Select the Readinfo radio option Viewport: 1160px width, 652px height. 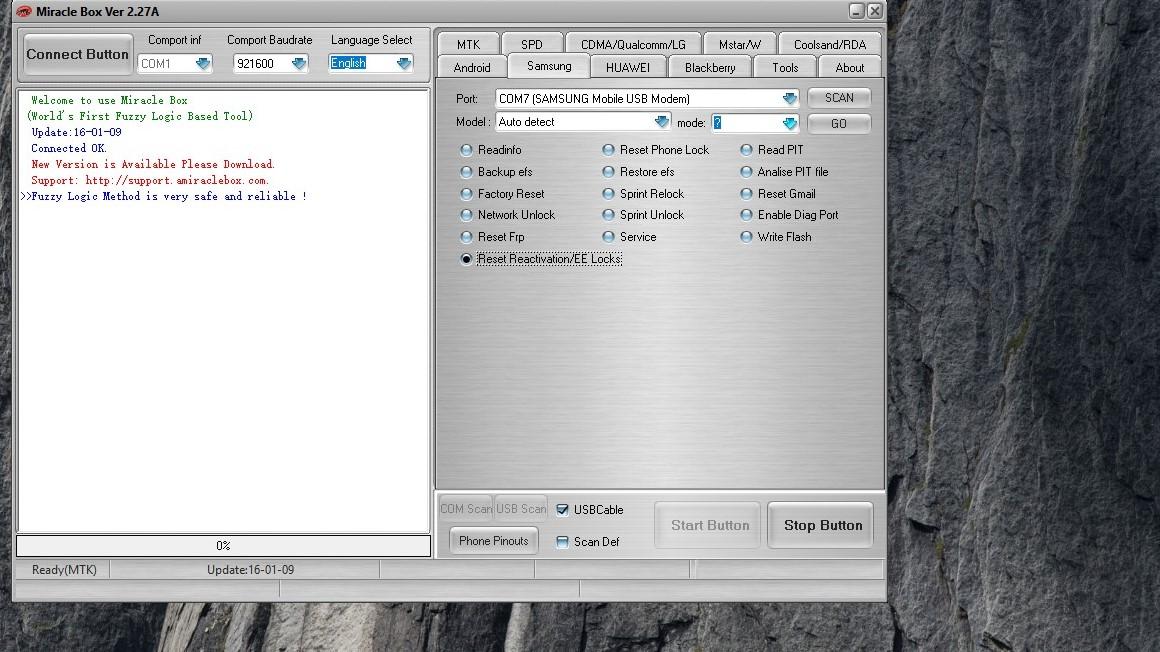466,150
